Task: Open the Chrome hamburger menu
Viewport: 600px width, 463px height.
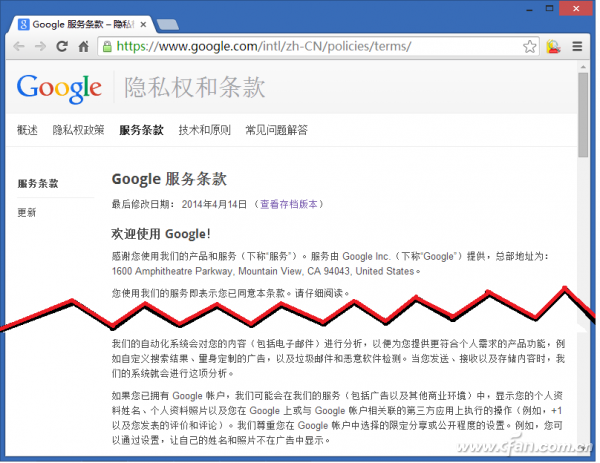Action: tap(577, 47)
